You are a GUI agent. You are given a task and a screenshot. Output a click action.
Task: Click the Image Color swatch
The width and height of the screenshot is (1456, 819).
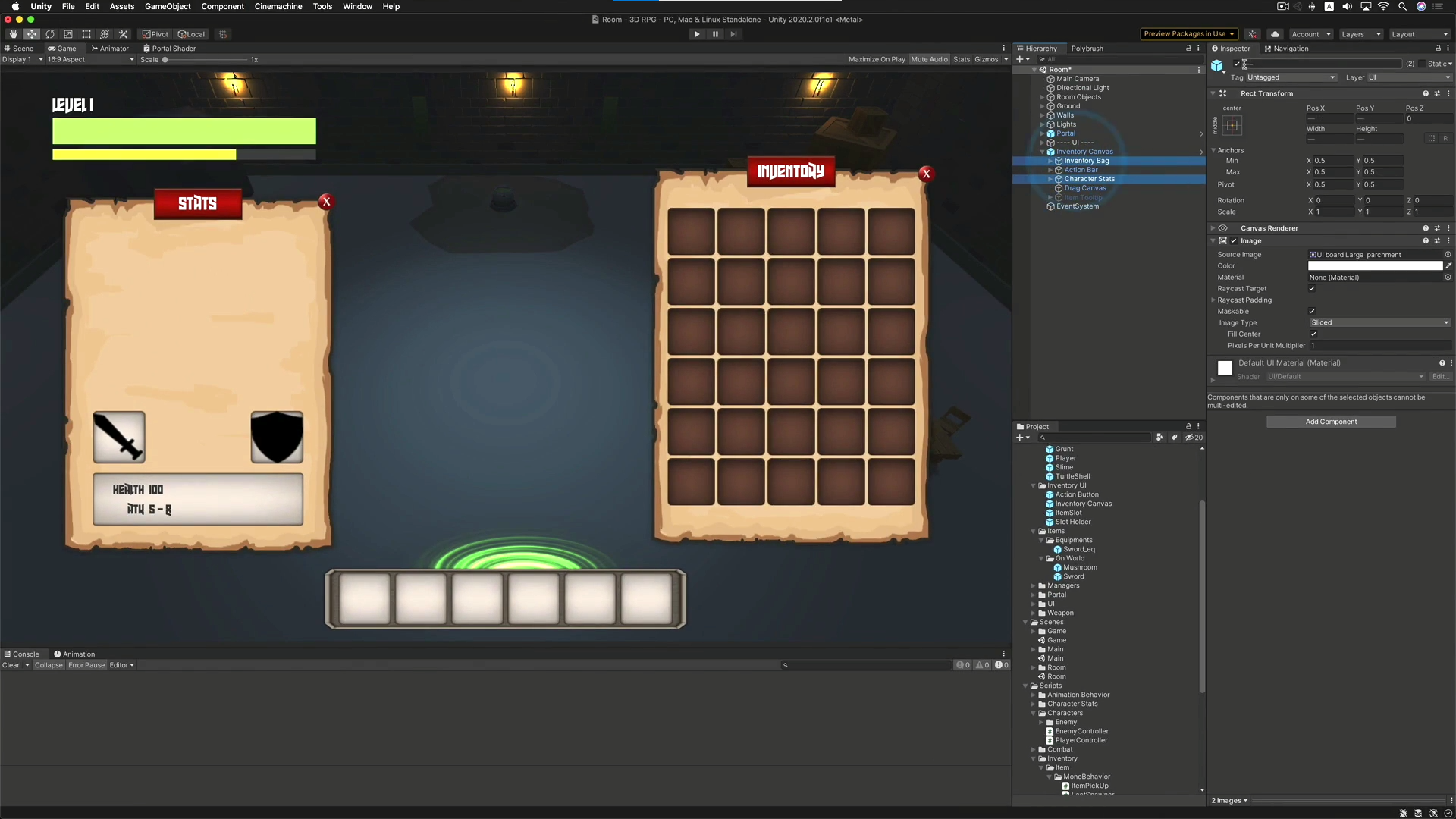[x=1375, y=266]
